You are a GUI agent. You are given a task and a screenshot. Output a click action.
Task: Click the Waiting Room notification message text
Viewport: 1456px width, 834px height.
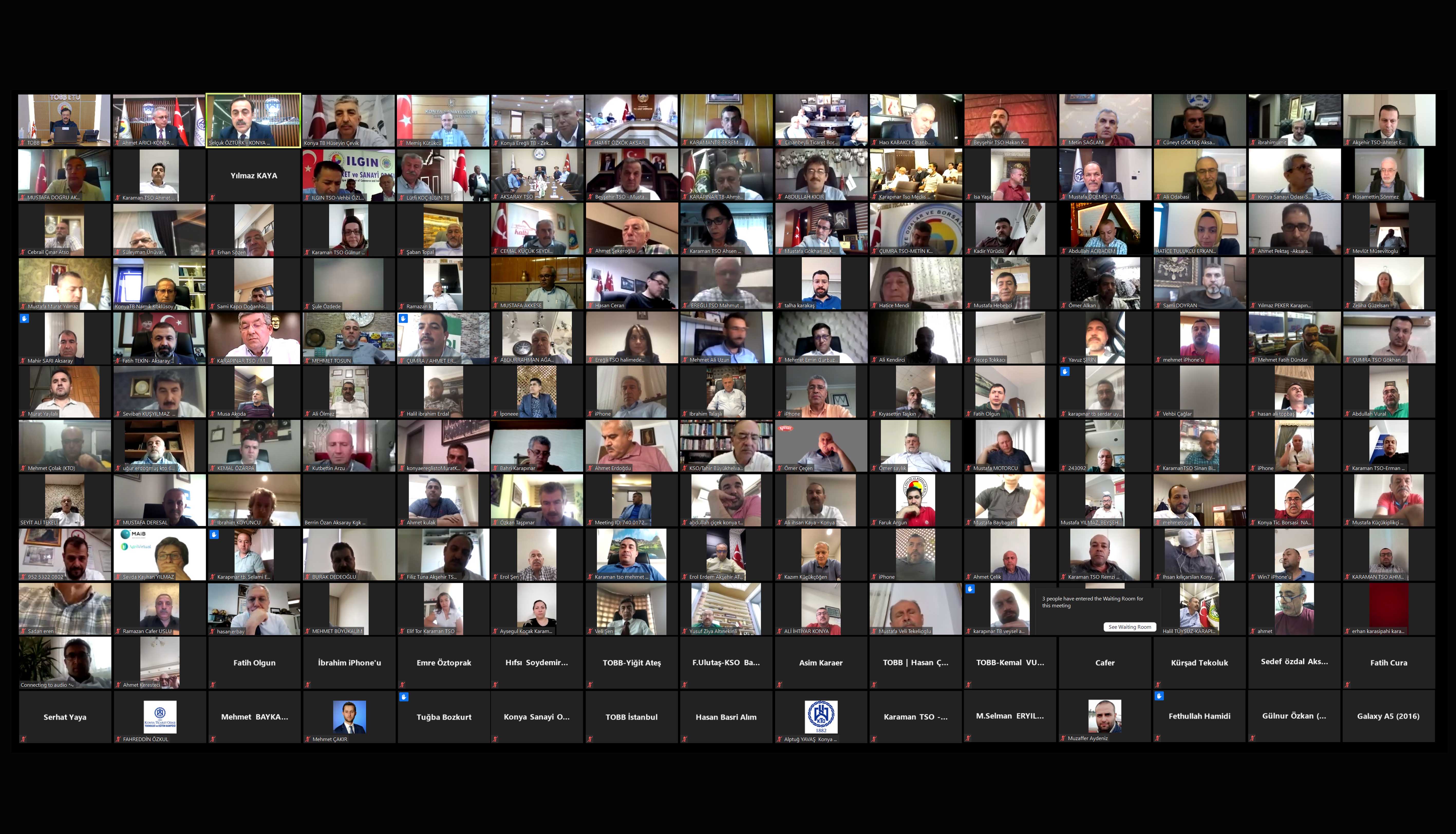[1092, 602]
